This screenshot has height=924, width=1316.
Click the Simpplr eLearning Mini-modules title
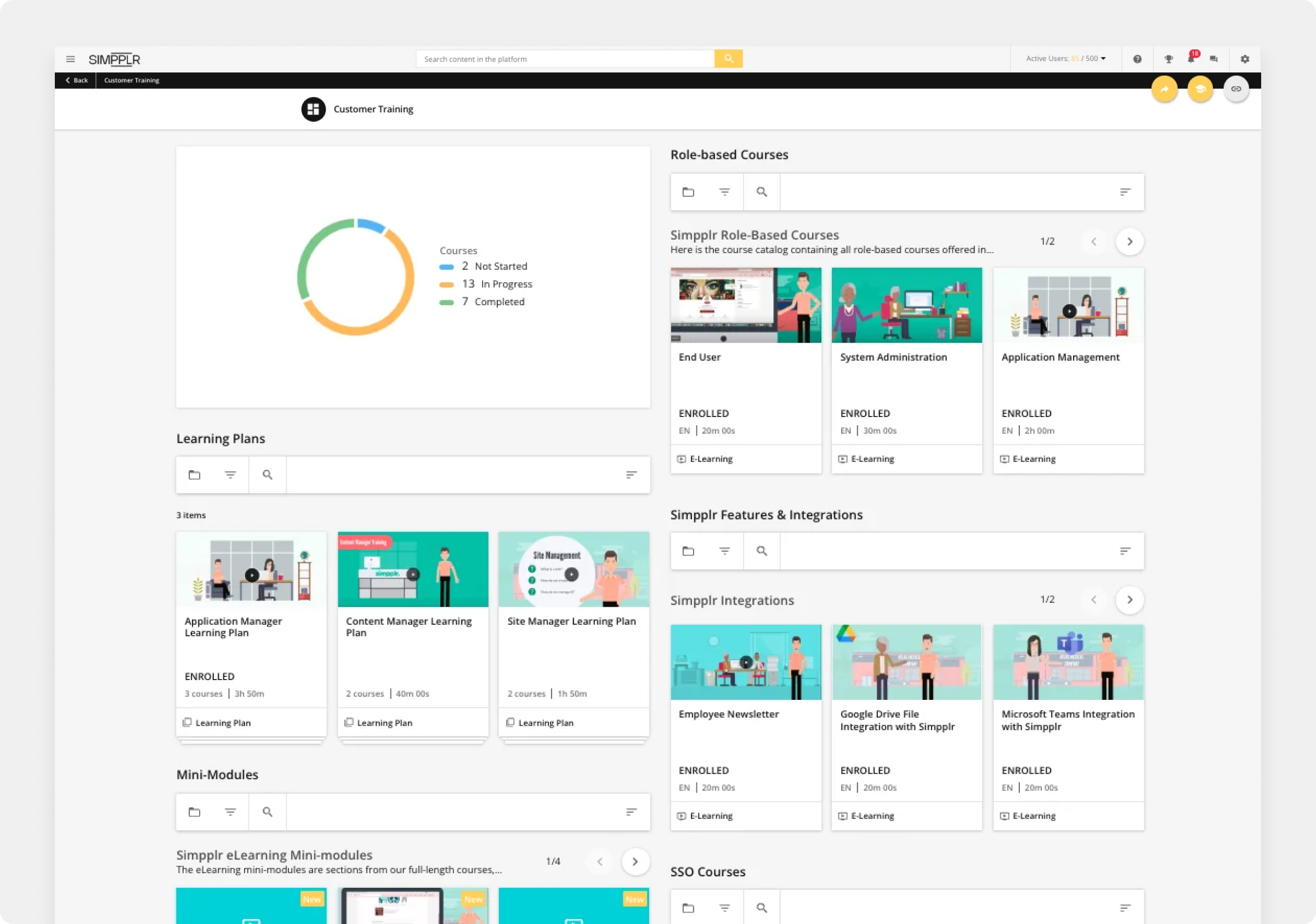click(274, 855)
